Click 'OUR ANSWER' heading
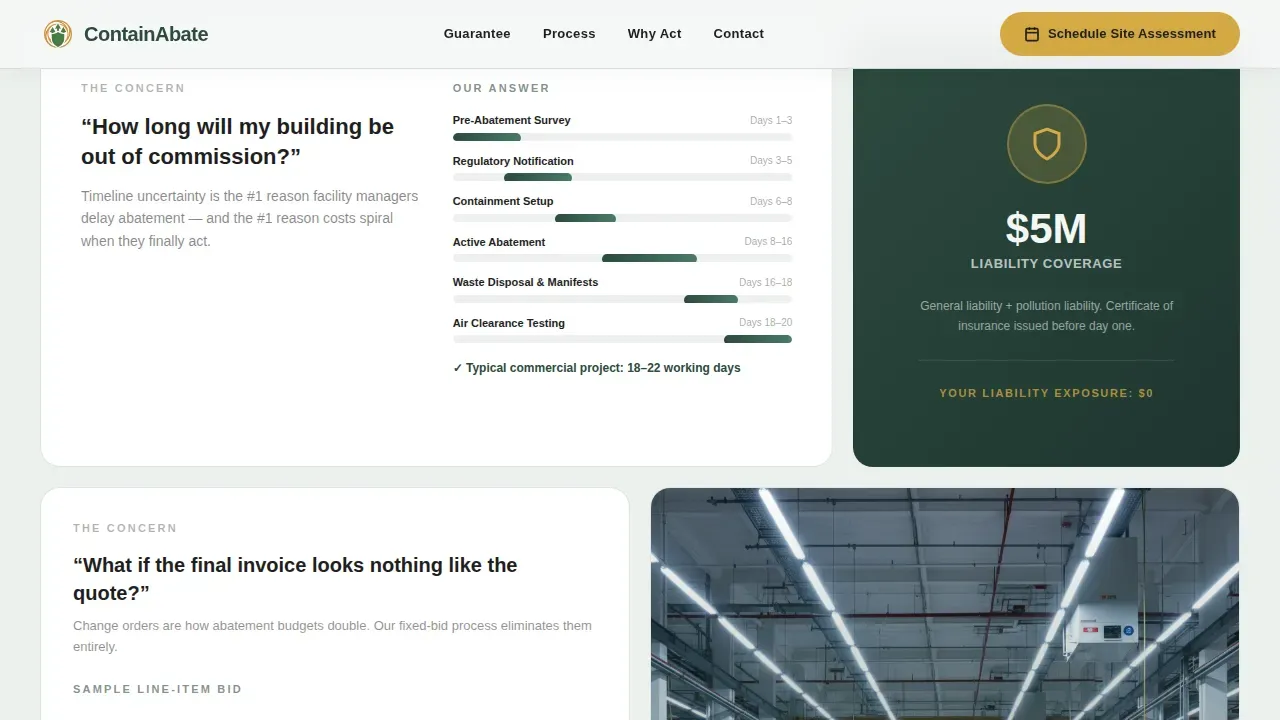 tap(501, 88)
